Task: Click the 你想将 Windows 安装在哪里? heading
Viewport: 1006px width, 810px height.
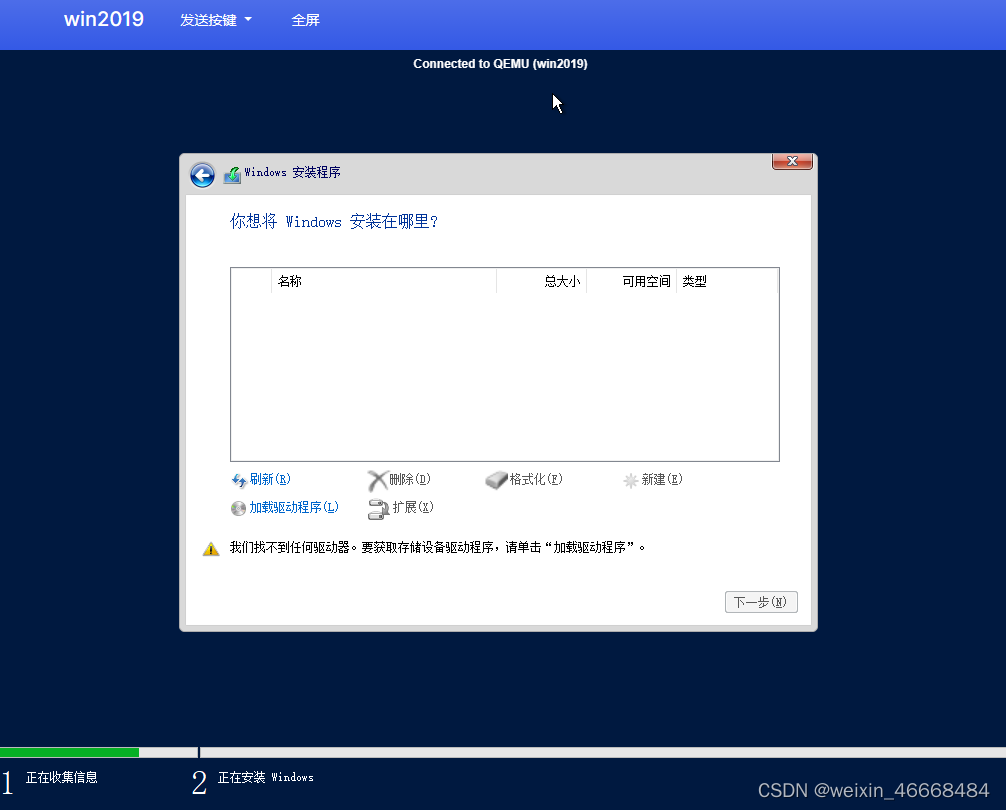Action: [334, 222]
